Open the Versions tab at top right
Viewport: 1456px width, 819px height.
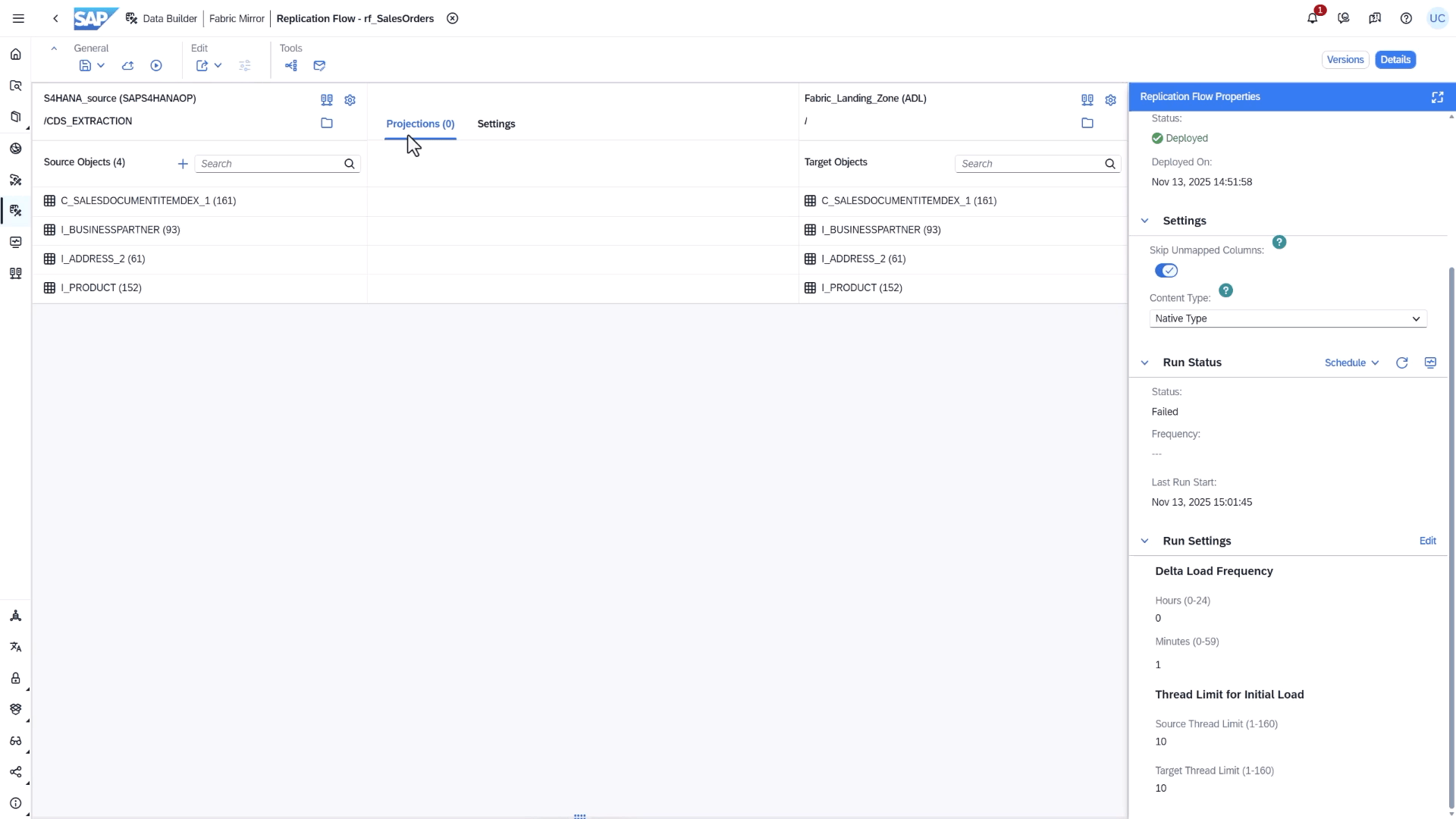coord(1345,59)
